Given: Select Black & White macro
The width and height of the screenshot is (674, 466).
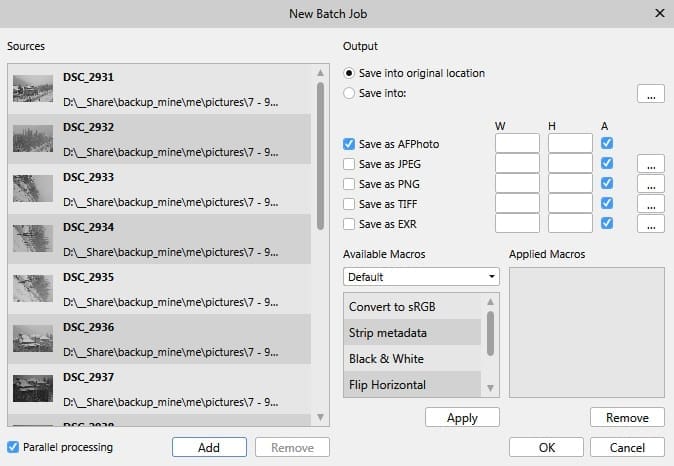Looking at the screenshot, I should 412,359.
